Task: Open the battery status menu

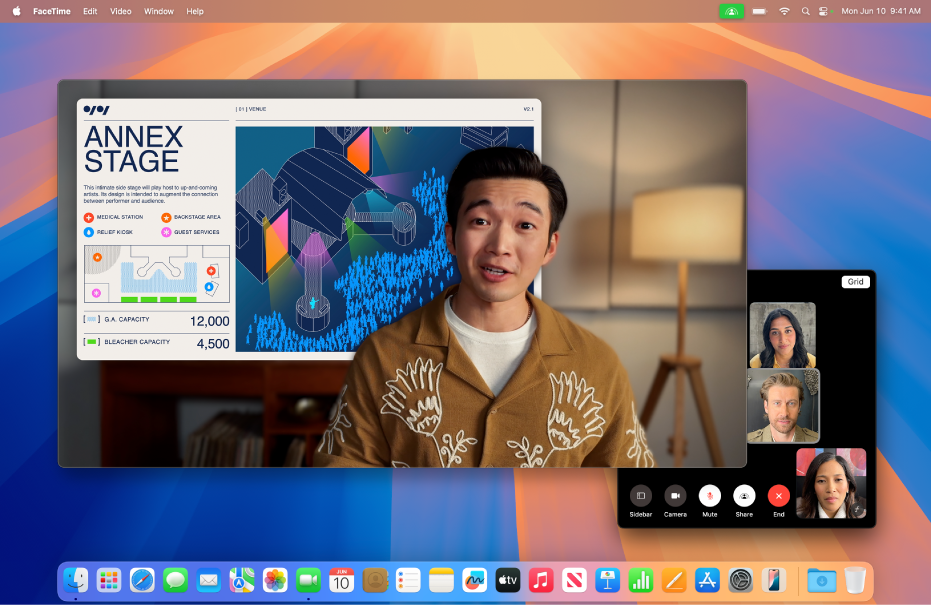Action: click(x=758, y=11)
